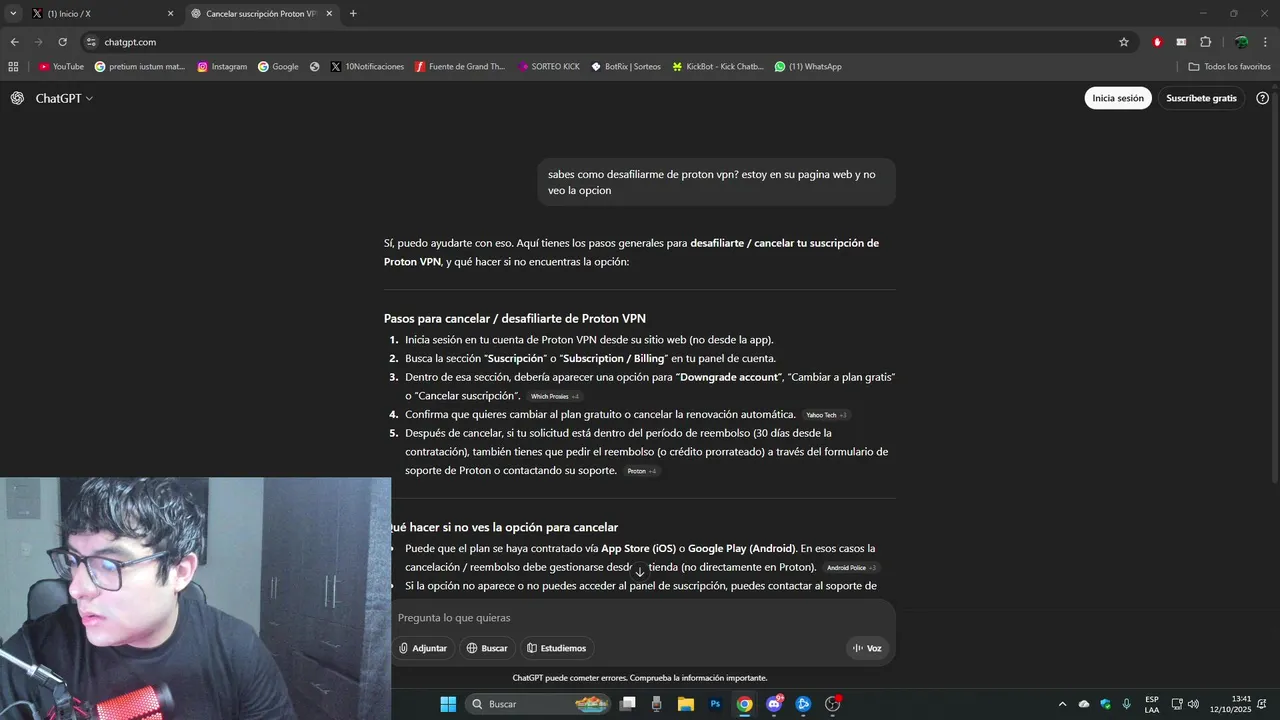Click Task View taskbar icon

(628, 704)
